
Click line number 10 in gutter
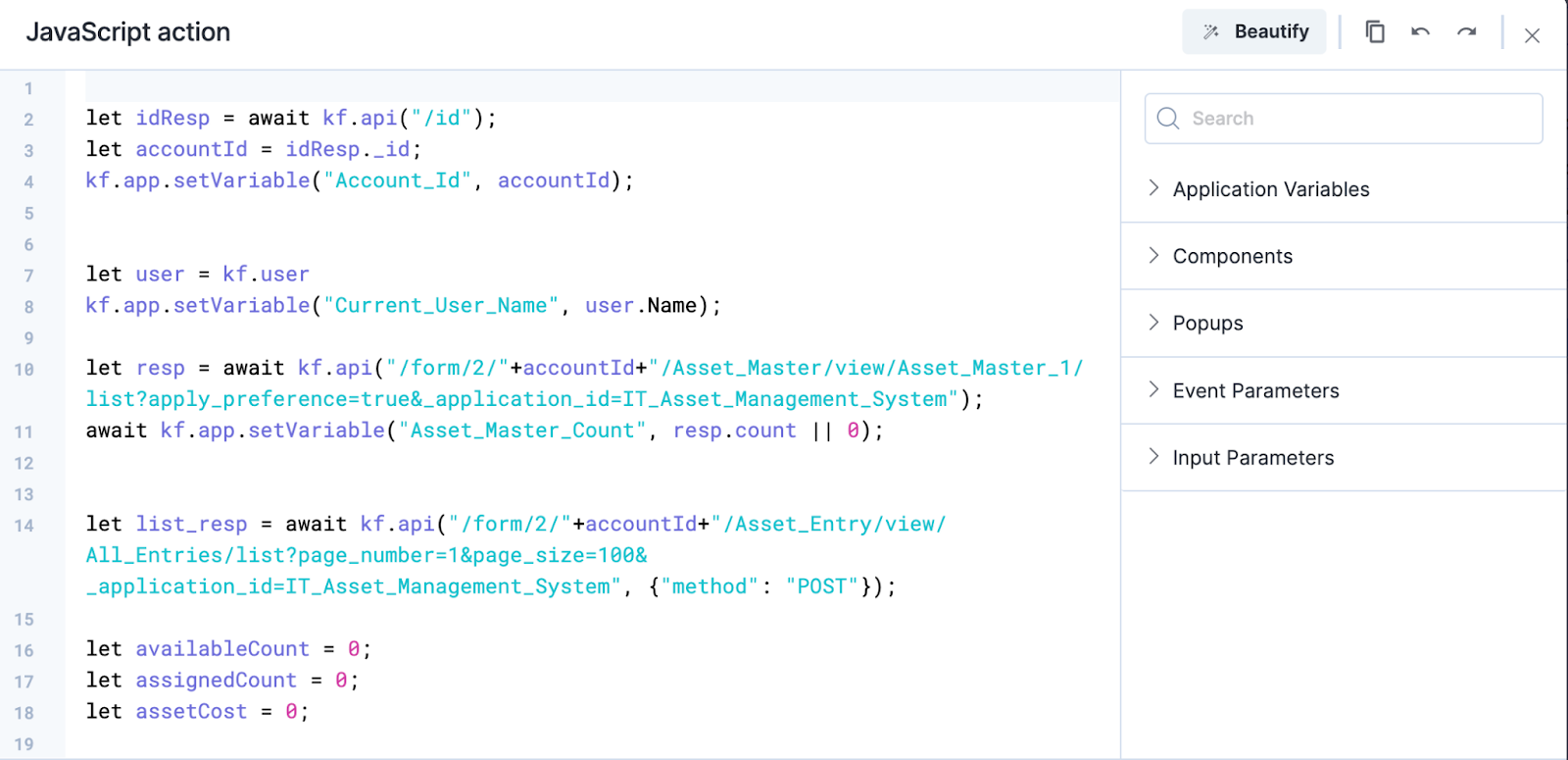[24, 370]
